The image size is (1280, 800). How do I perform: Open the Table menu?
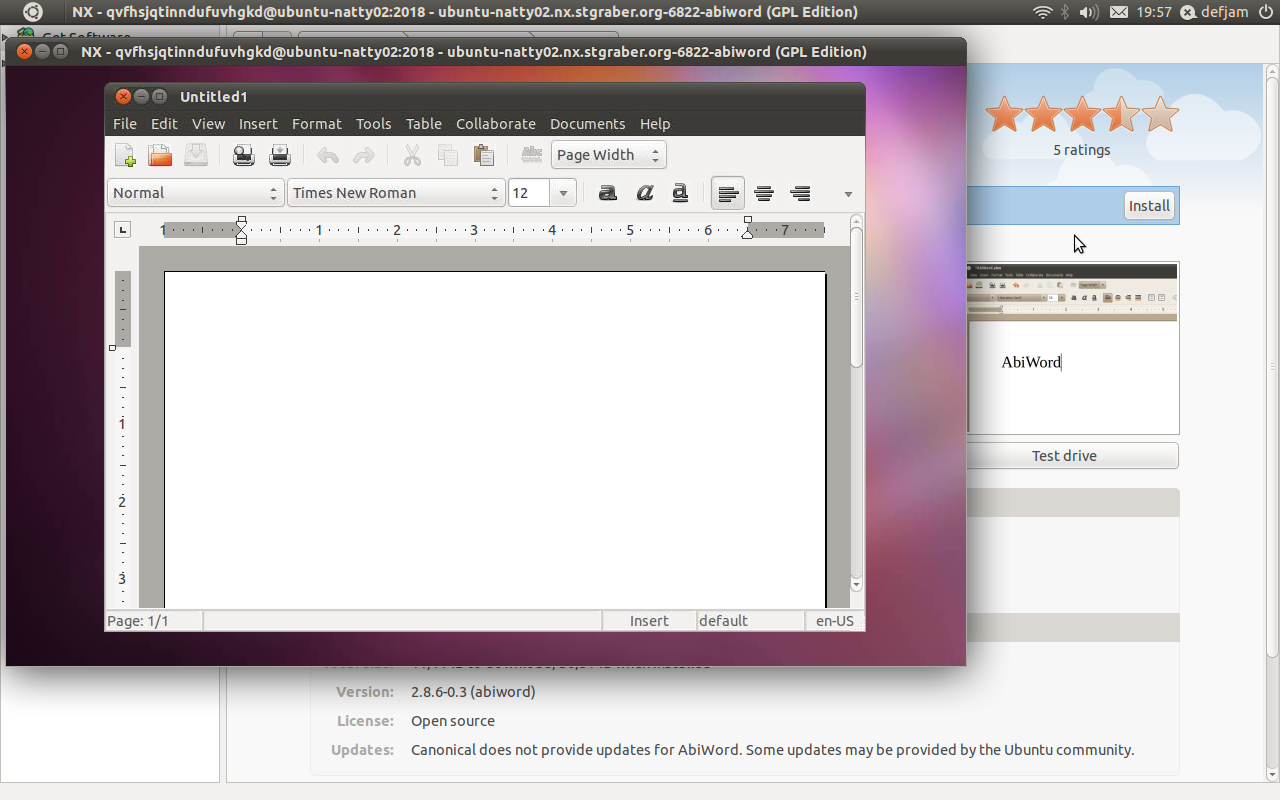pyautogui.click(x=424, y=124)
